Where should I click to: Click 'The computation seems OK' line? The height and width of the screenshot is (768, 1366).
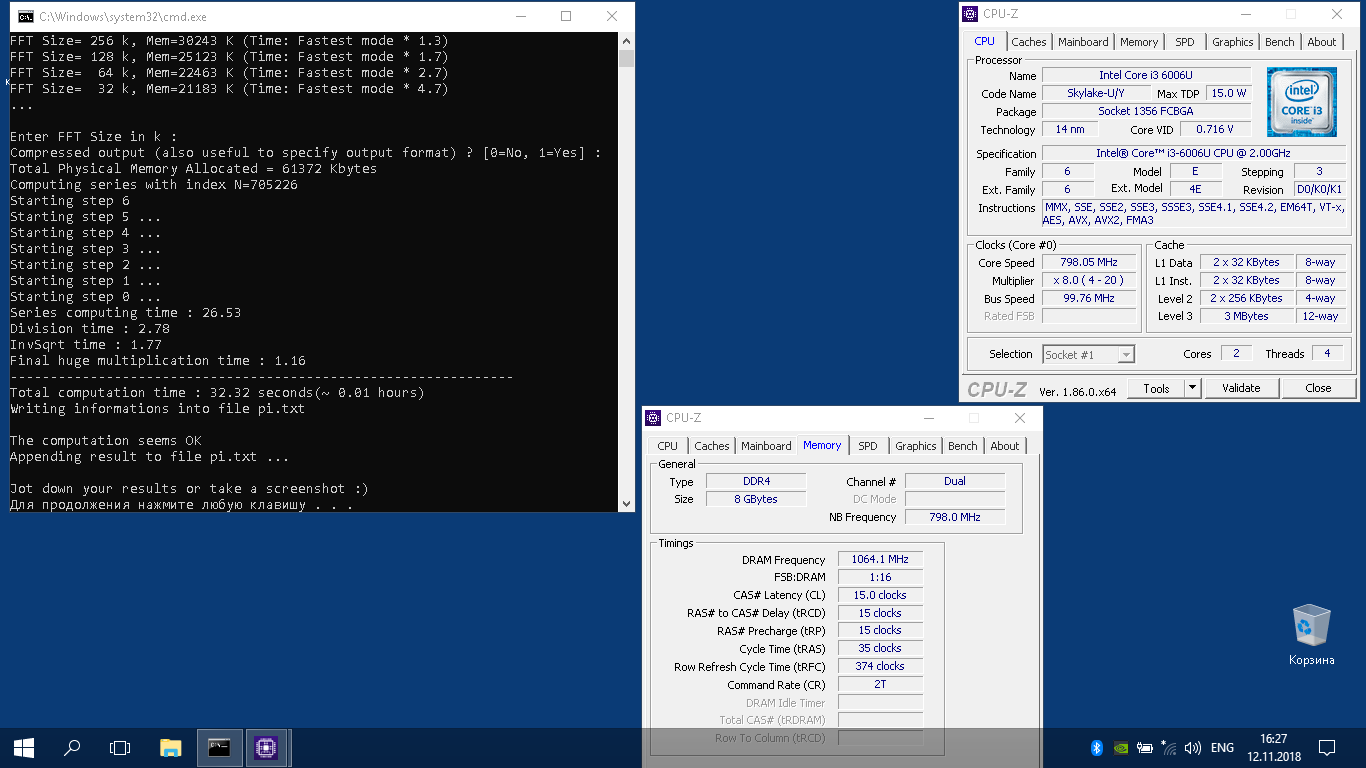pos(105,440)
